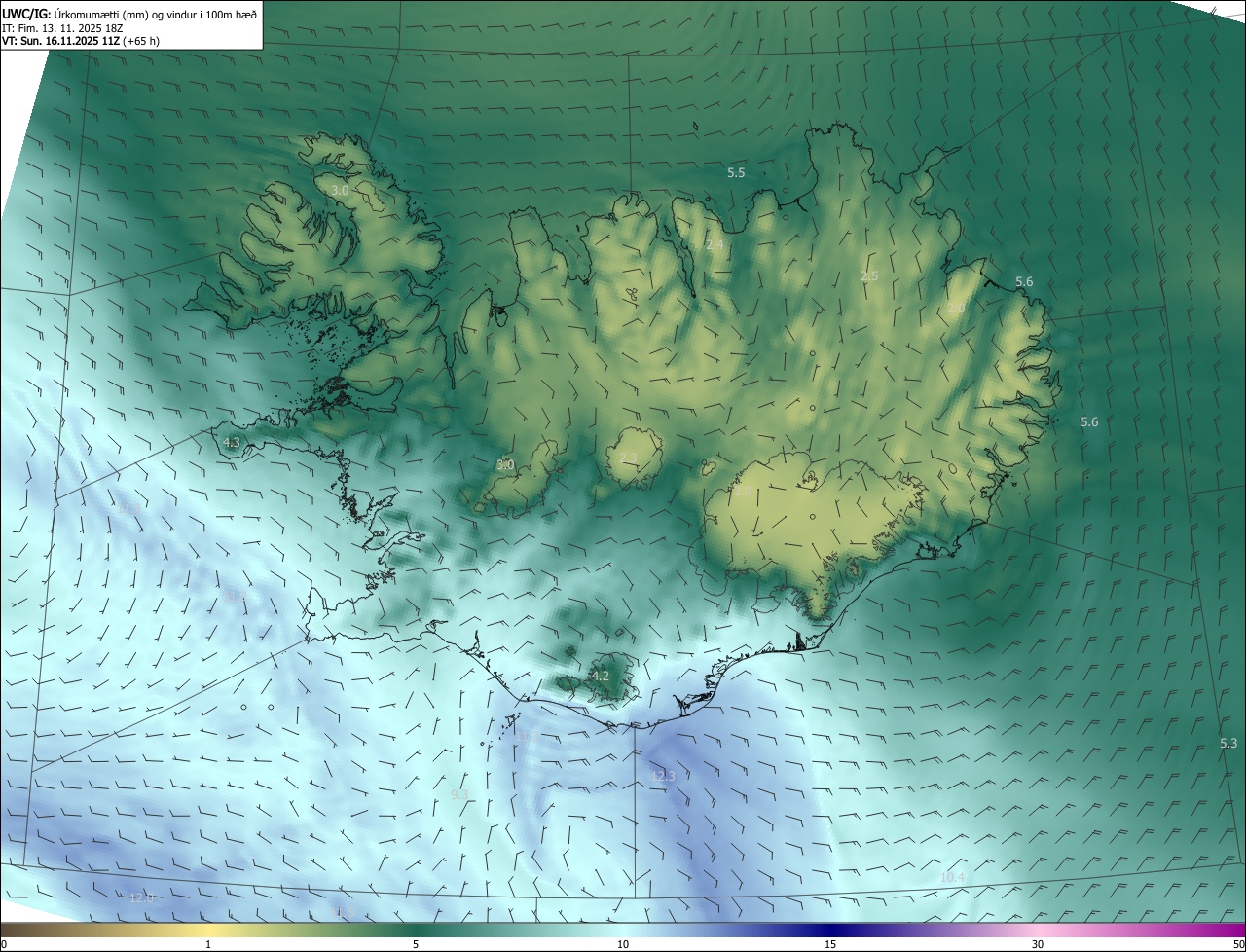Click the 5.5 value north of Iceland
Image resolution: width=1246 pixels, height=952 pixels.
click(736, 172)
